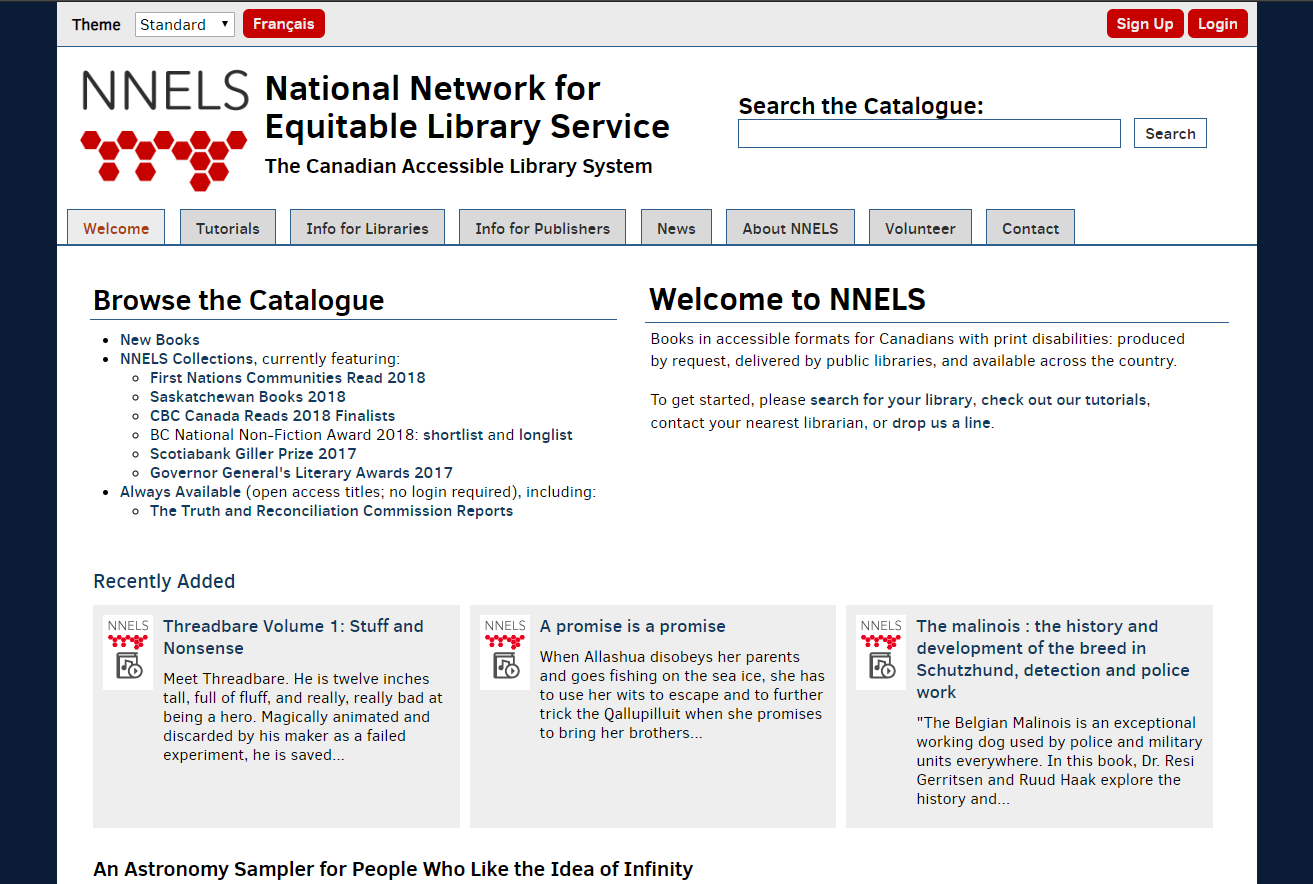The height and width of the screenshot is (884, 1313).
Task: Click the Login button
Action: pyautogui.click(x=1218, y=24)
